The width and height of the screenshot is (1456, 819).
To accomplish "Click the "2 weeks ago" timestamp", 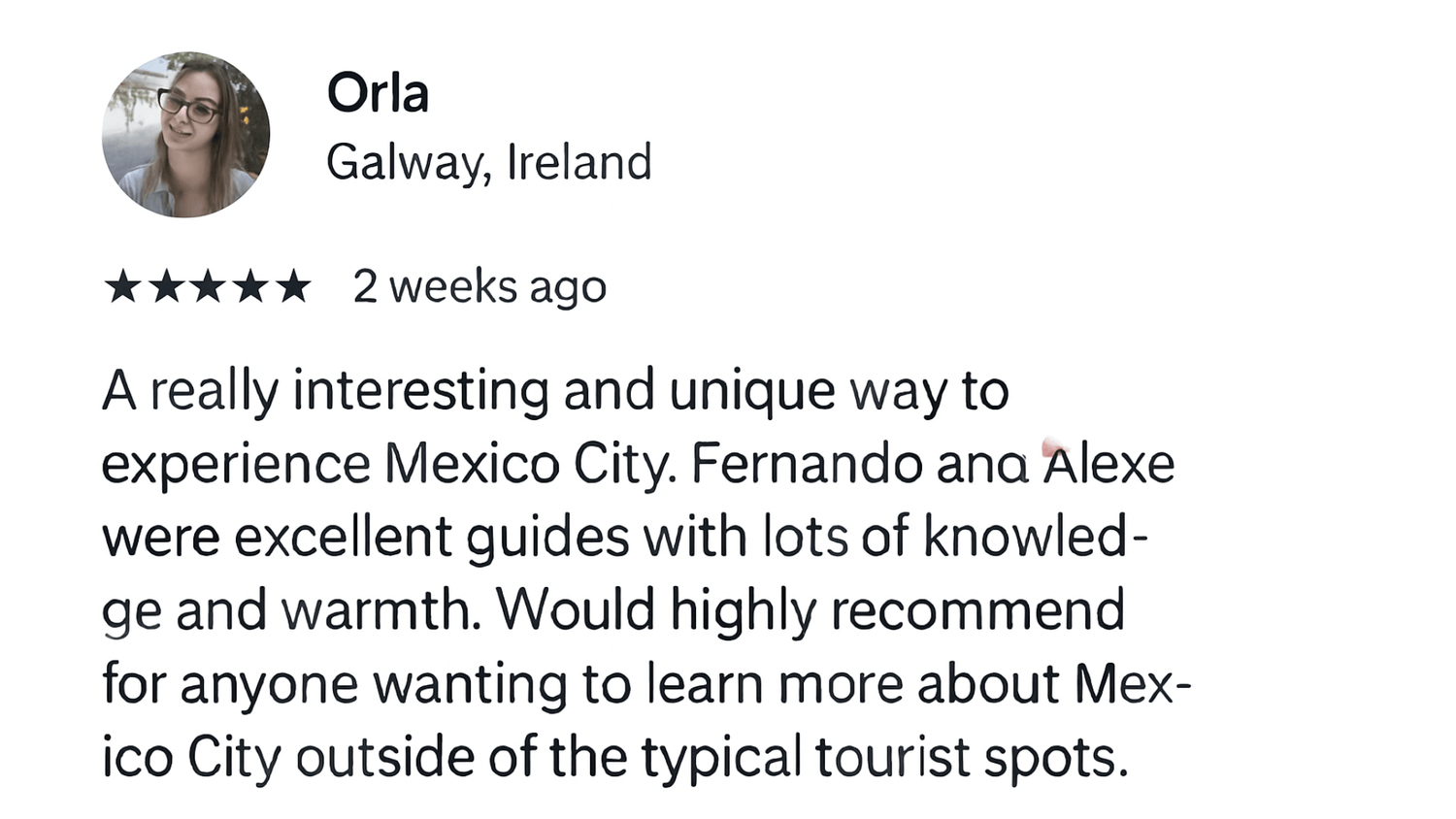I will [480, 287].
